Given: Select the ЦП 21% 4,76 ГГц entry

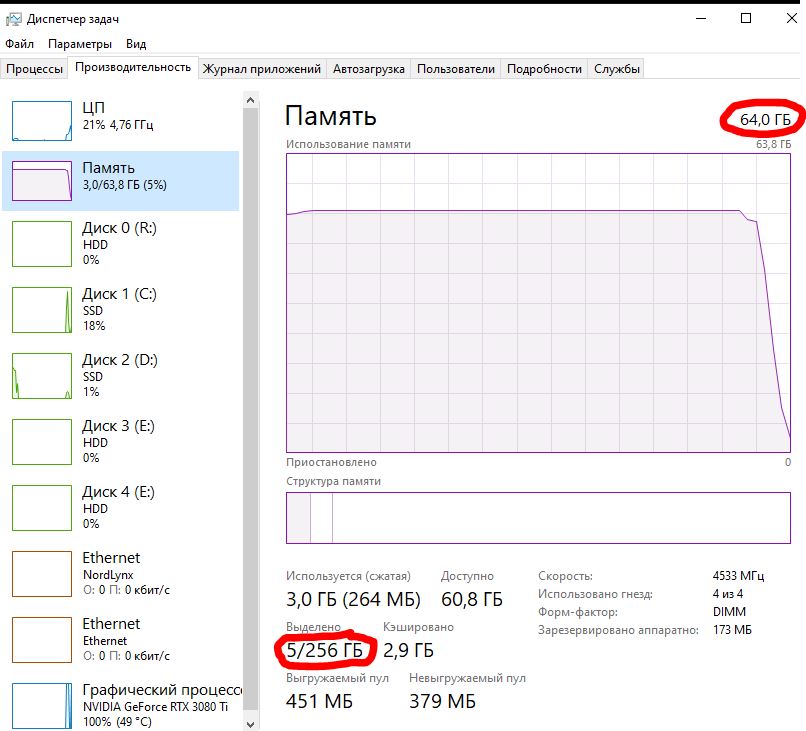Looking at the screenshot, I should pos(121,121).
